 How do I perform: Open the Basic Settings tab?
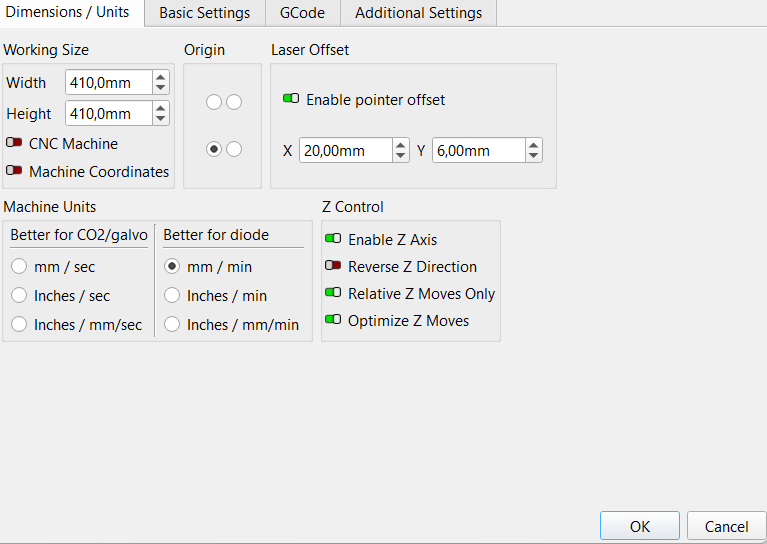click(204, 13)
